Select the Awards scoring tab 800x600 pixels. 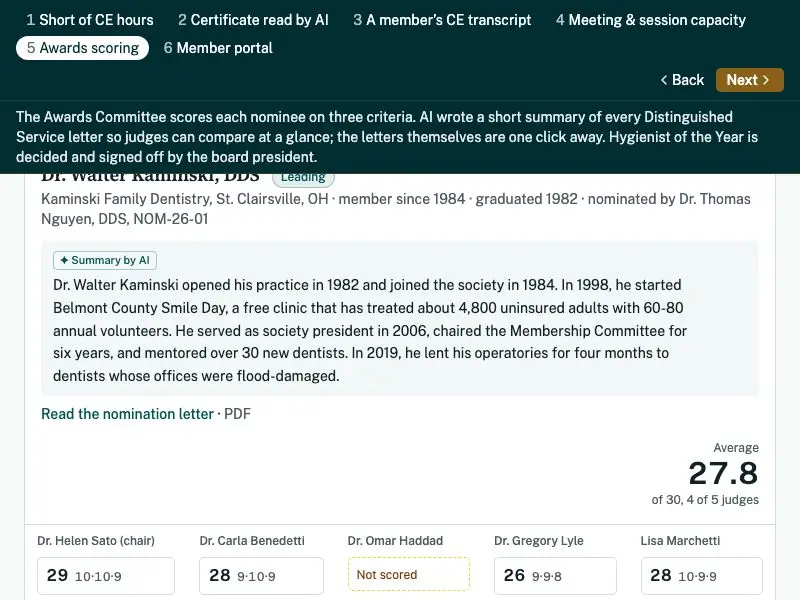coord(82,48)
